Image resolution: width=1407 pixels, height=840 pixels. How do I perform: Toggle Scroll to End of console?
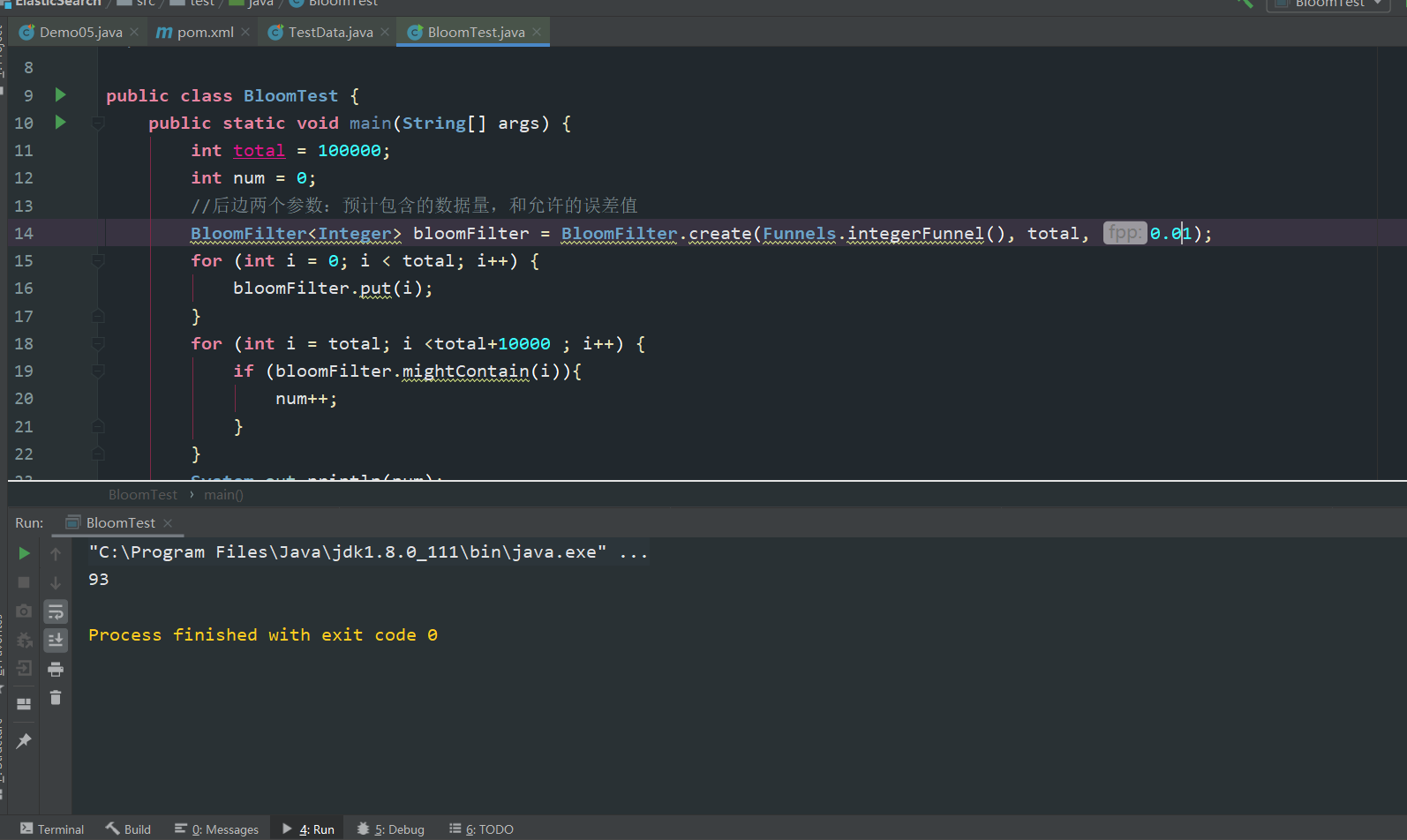[56, 640]
